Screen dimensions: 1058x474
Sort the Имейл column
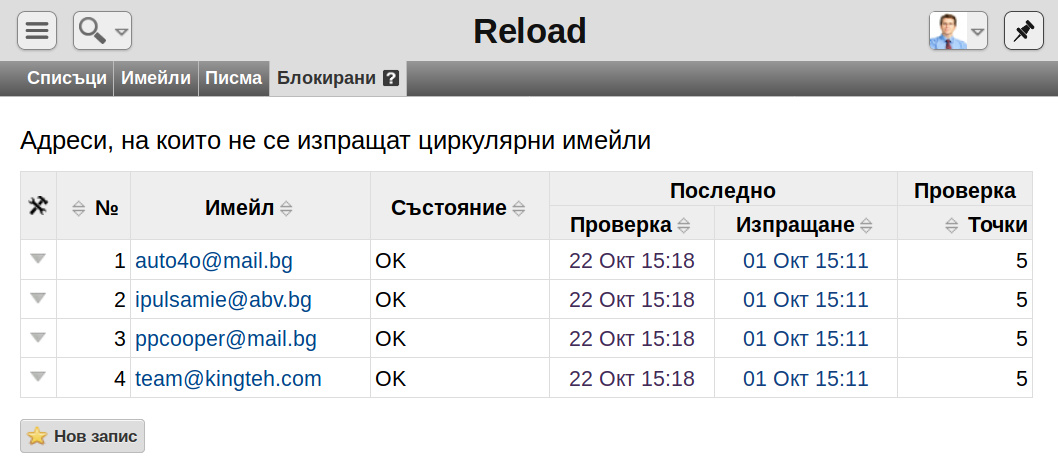click(x=286, y=209)
